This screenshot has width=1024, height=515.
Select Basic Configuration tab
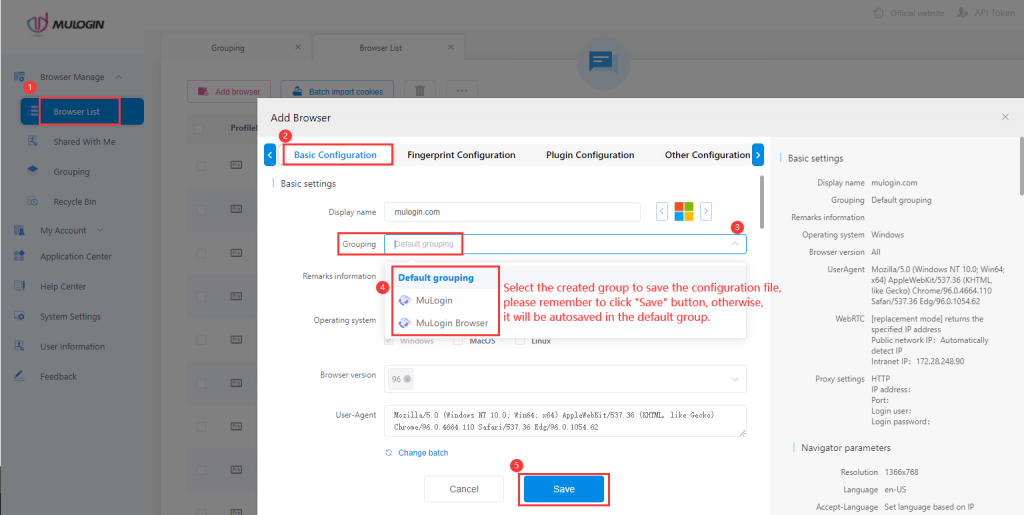pyautogui.click(x=335, y=155)
